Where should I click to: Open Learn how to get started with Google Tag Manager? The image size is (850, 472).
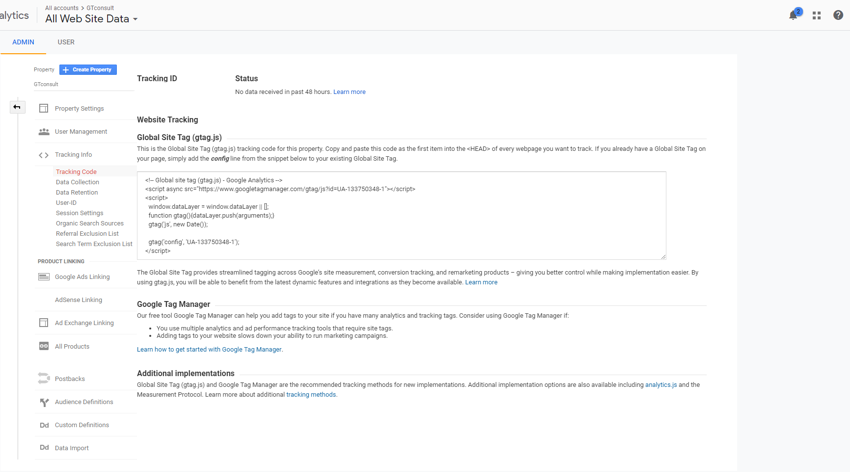(209, 350)
